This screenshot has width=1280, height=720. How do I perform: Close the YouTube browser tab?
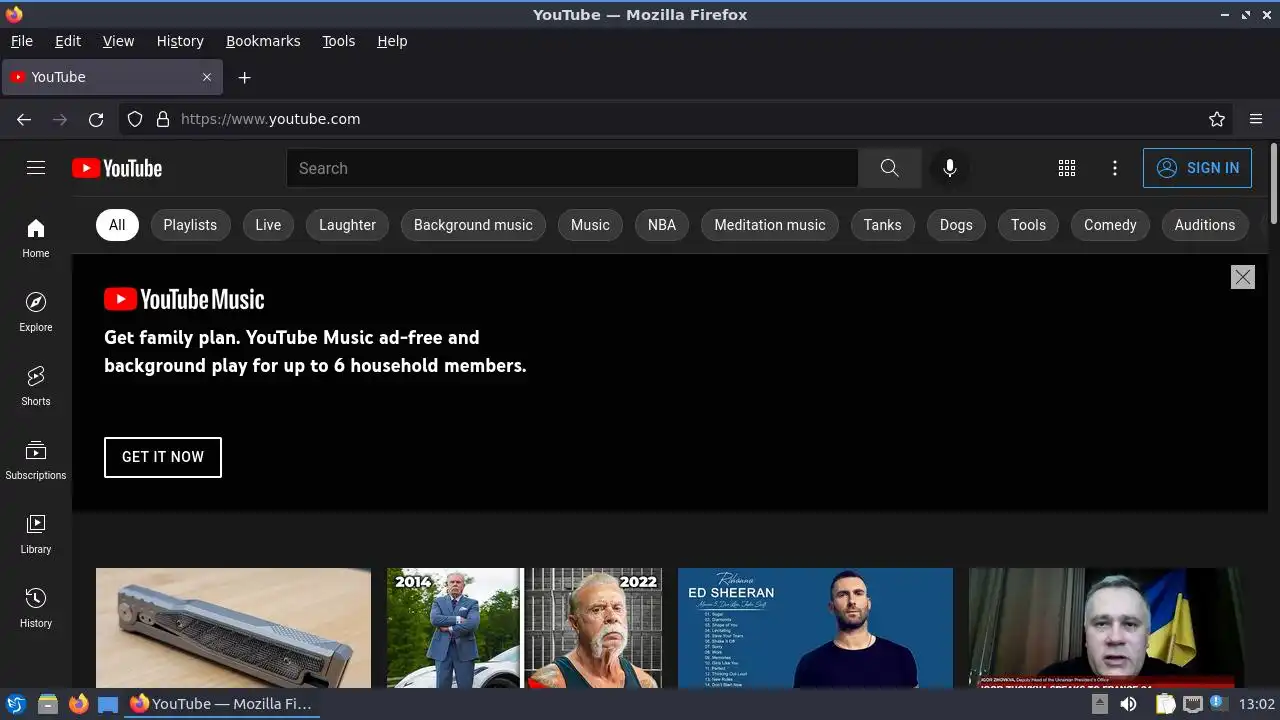pyautogui.click(x=207, y=77)
